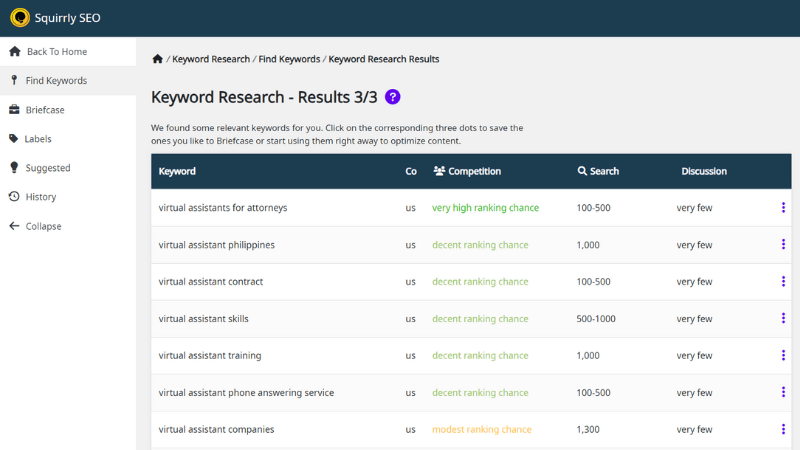Click the magnifier icon in Search header
Image resolution: width=800 pixels, height=450 pixels.
click(x=582, y=171)
